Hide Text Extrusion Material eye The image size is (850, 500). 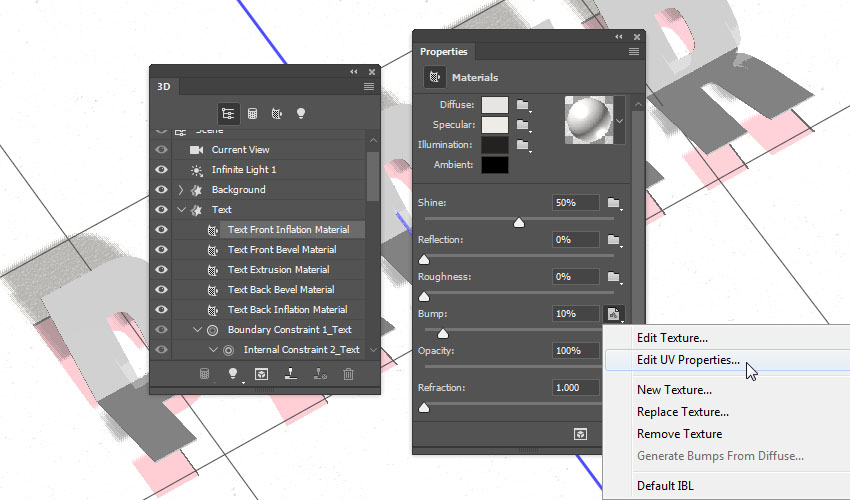pyautogui.click(x=162, y=270)
